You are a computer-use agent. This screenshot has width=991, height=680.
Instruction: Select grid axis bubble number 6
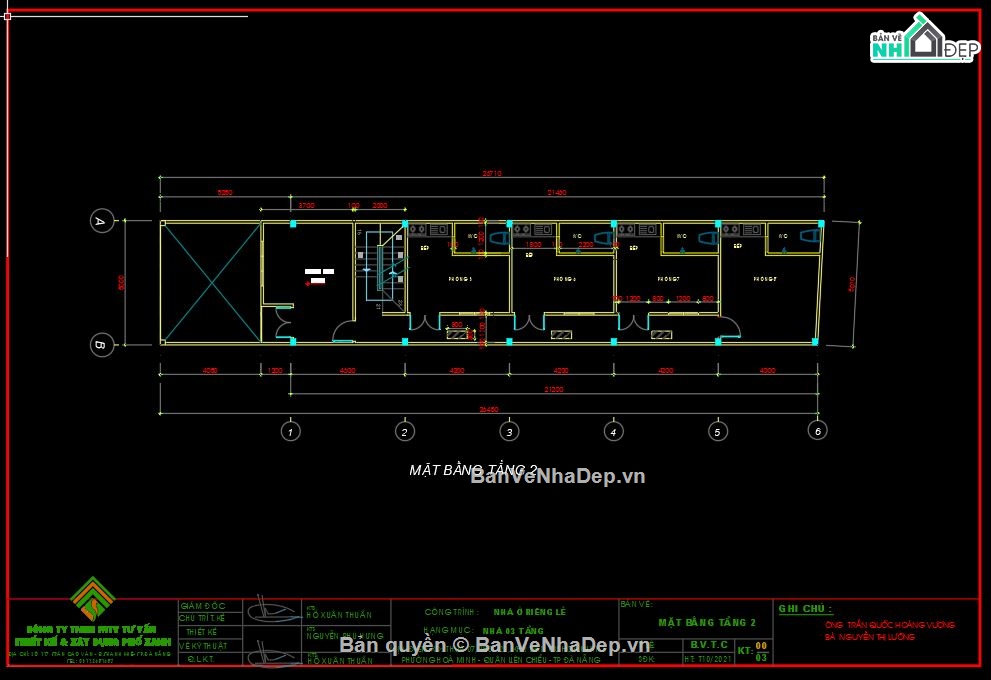click(x=818, y=430)
